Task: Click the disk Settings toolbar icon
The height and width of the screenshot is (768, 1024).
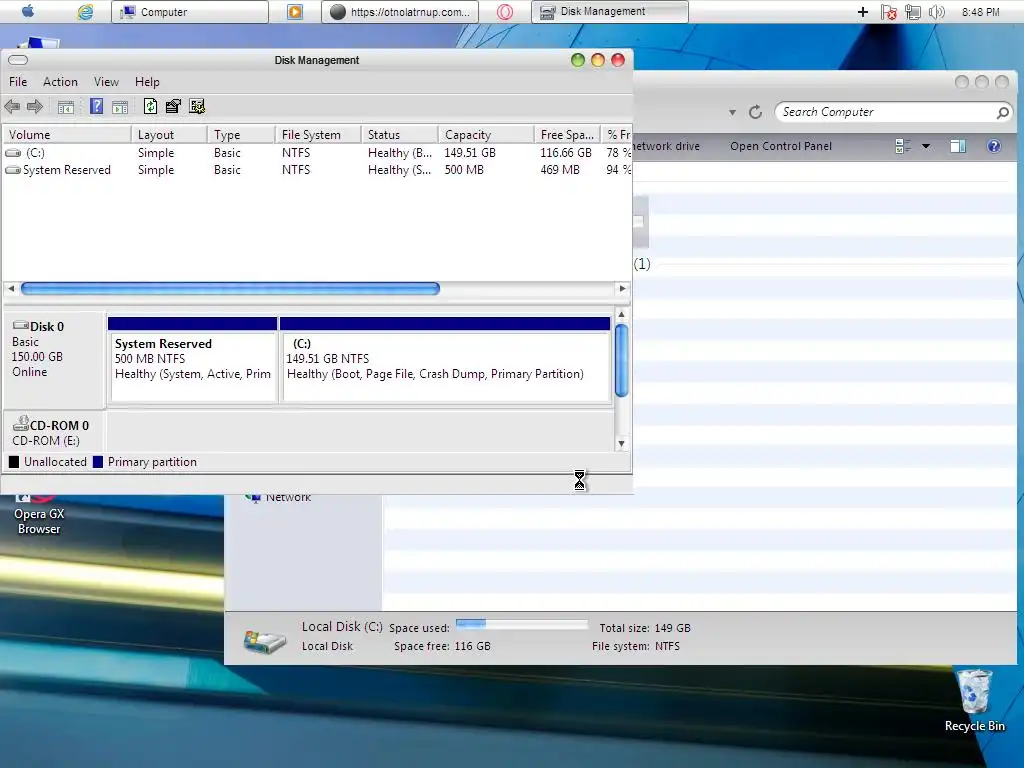Action: coord(197,106)
